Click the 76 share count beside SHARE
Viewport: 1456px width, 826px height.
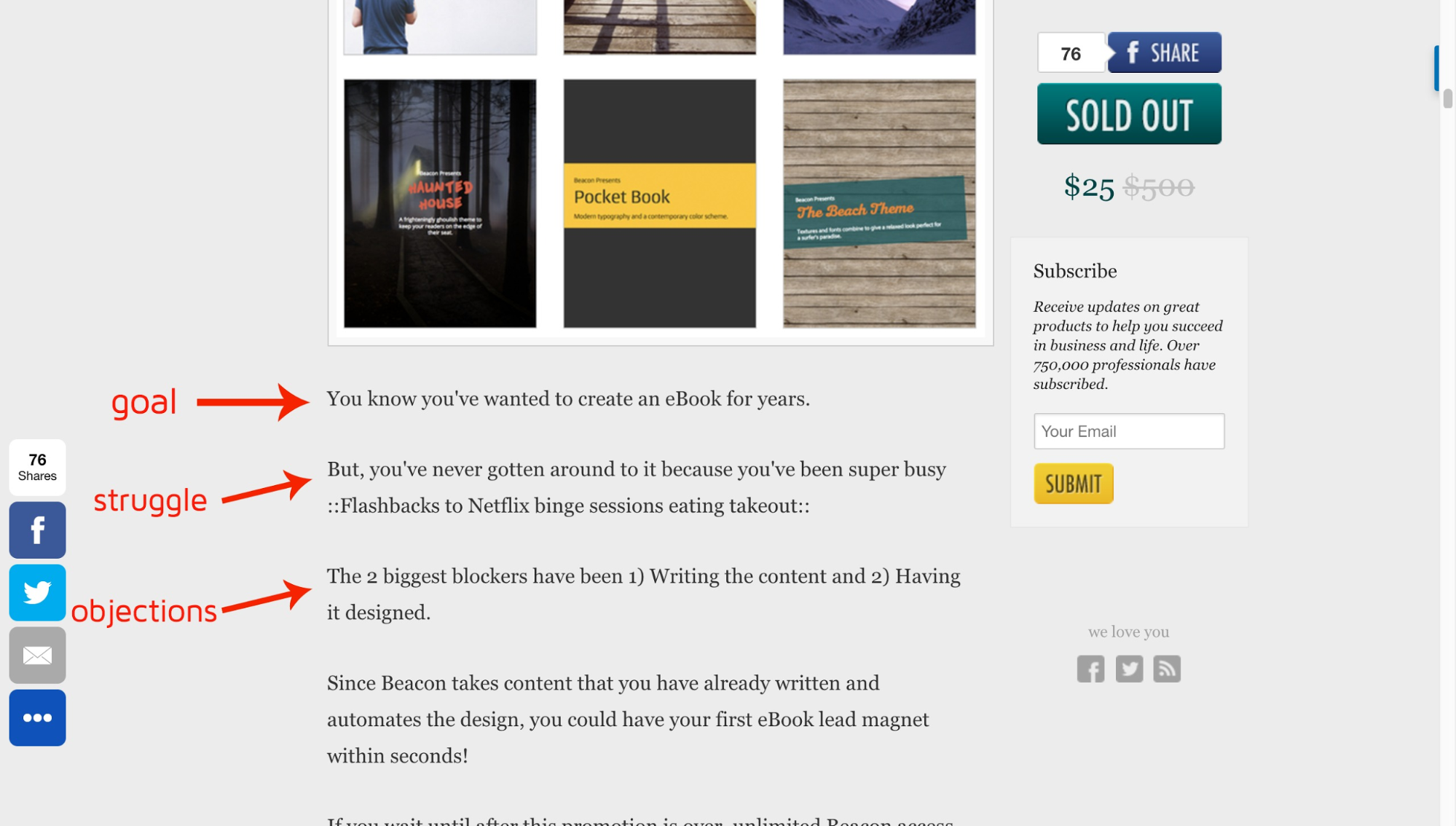[1071, 52]
